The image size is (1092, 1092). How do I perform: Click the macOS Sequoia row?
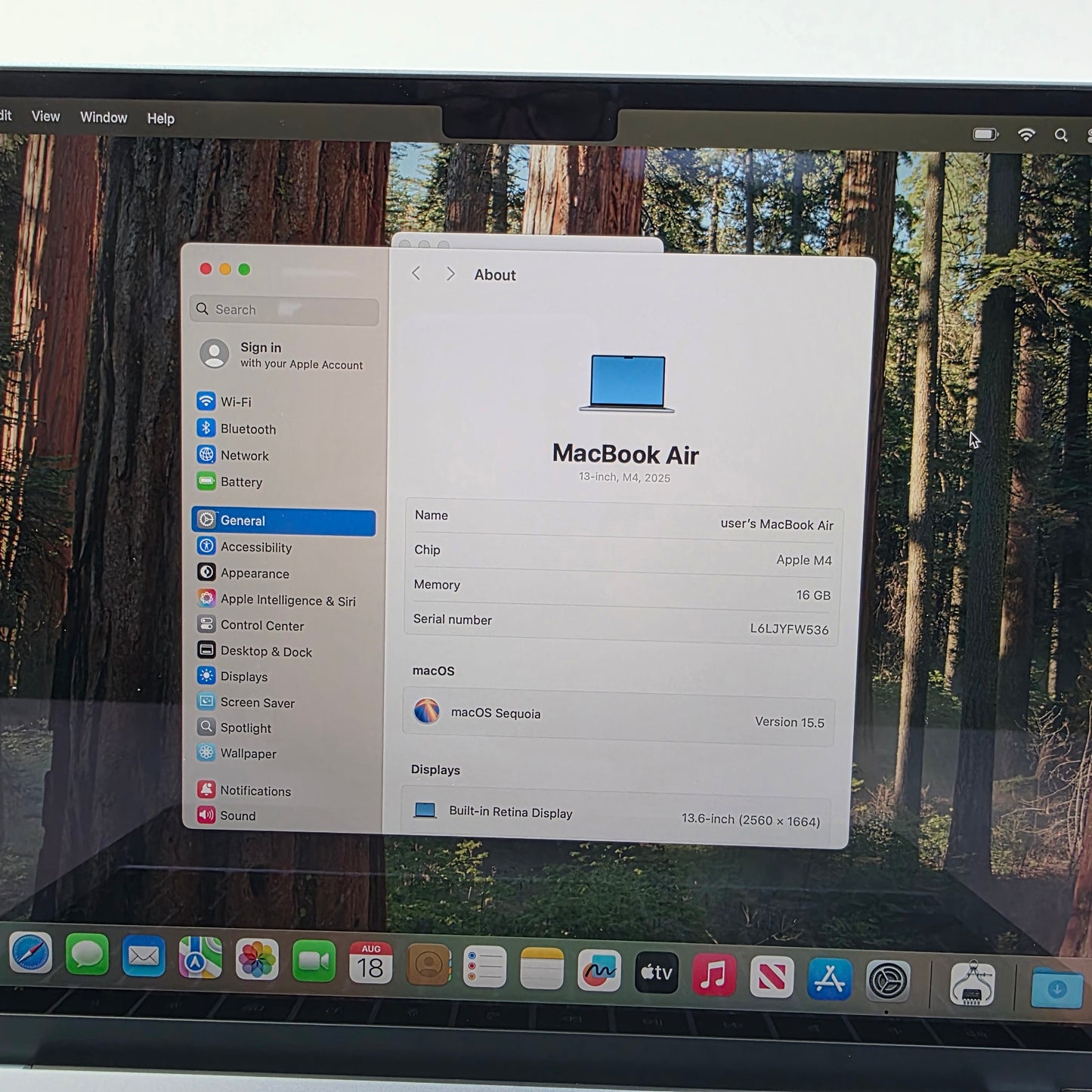pyautogui.click(x=618, y=716)
